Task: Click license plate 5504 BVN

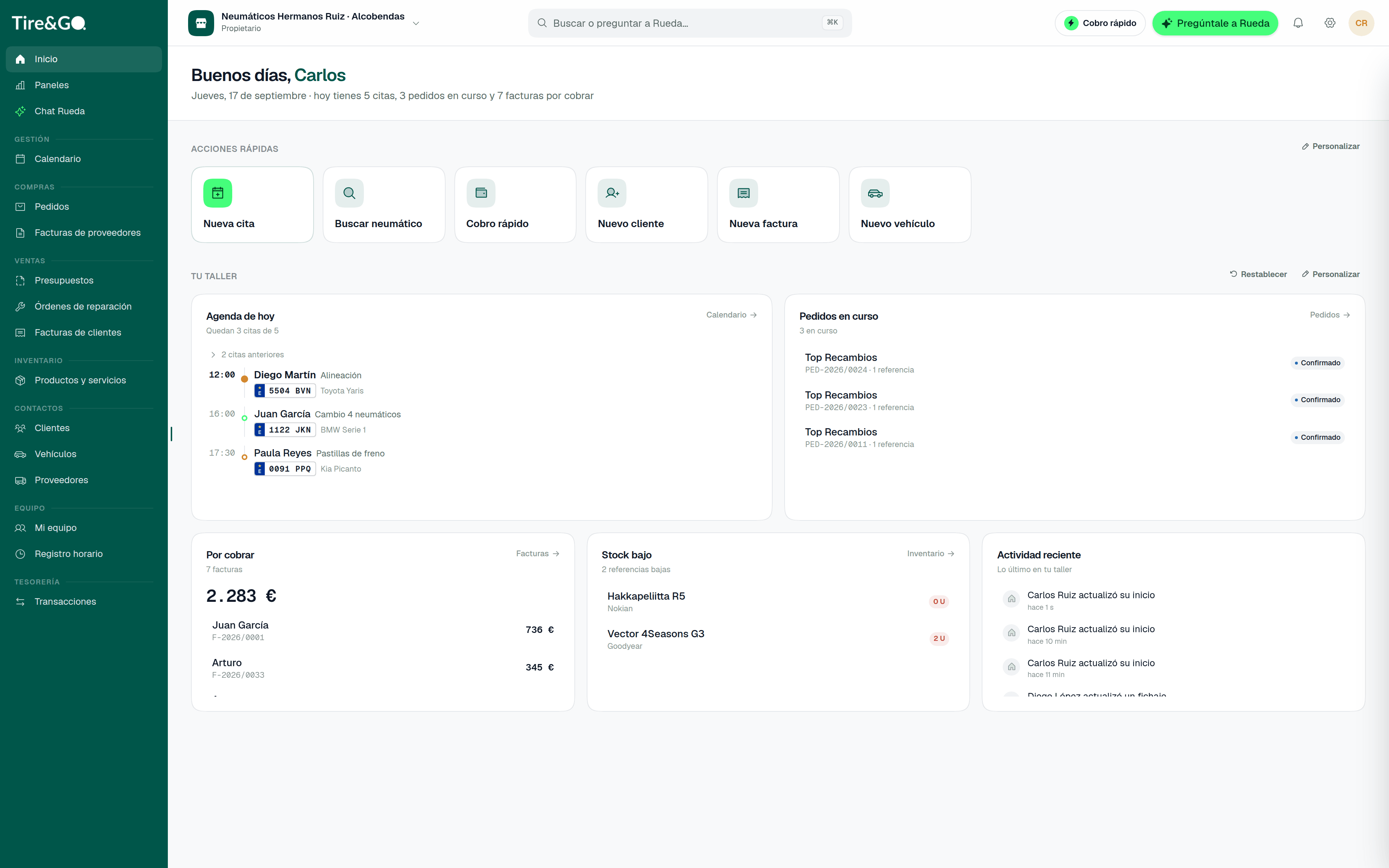Action: (285, 391)
